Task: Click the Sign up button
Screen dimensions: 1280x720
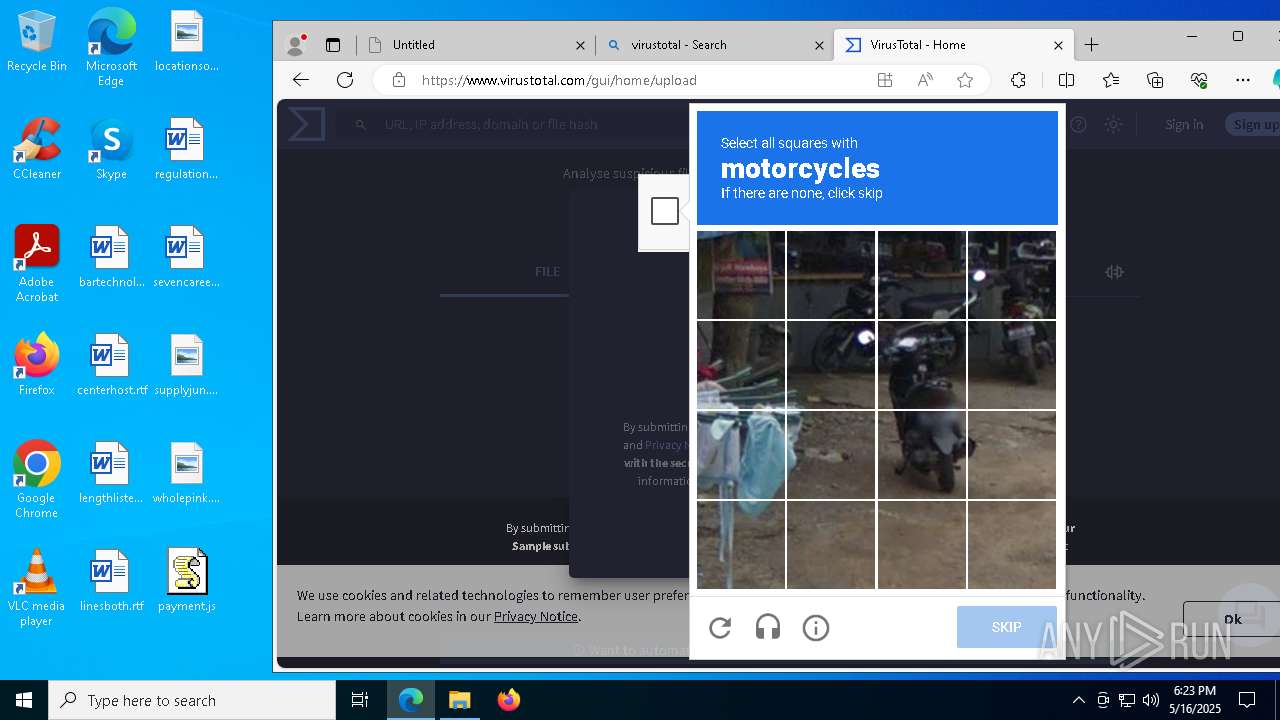Action: tap(1255, 125)
